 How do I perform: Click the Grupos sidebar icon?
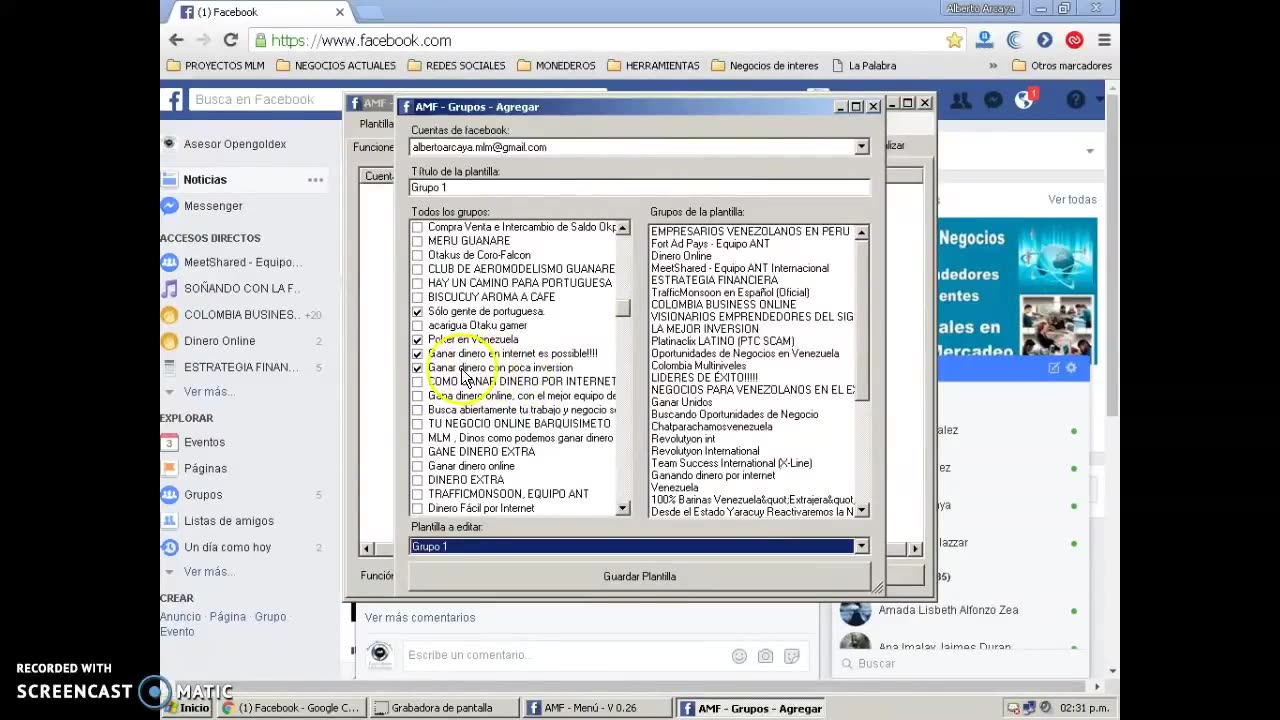pyautogui.click(x=169, y=494)
